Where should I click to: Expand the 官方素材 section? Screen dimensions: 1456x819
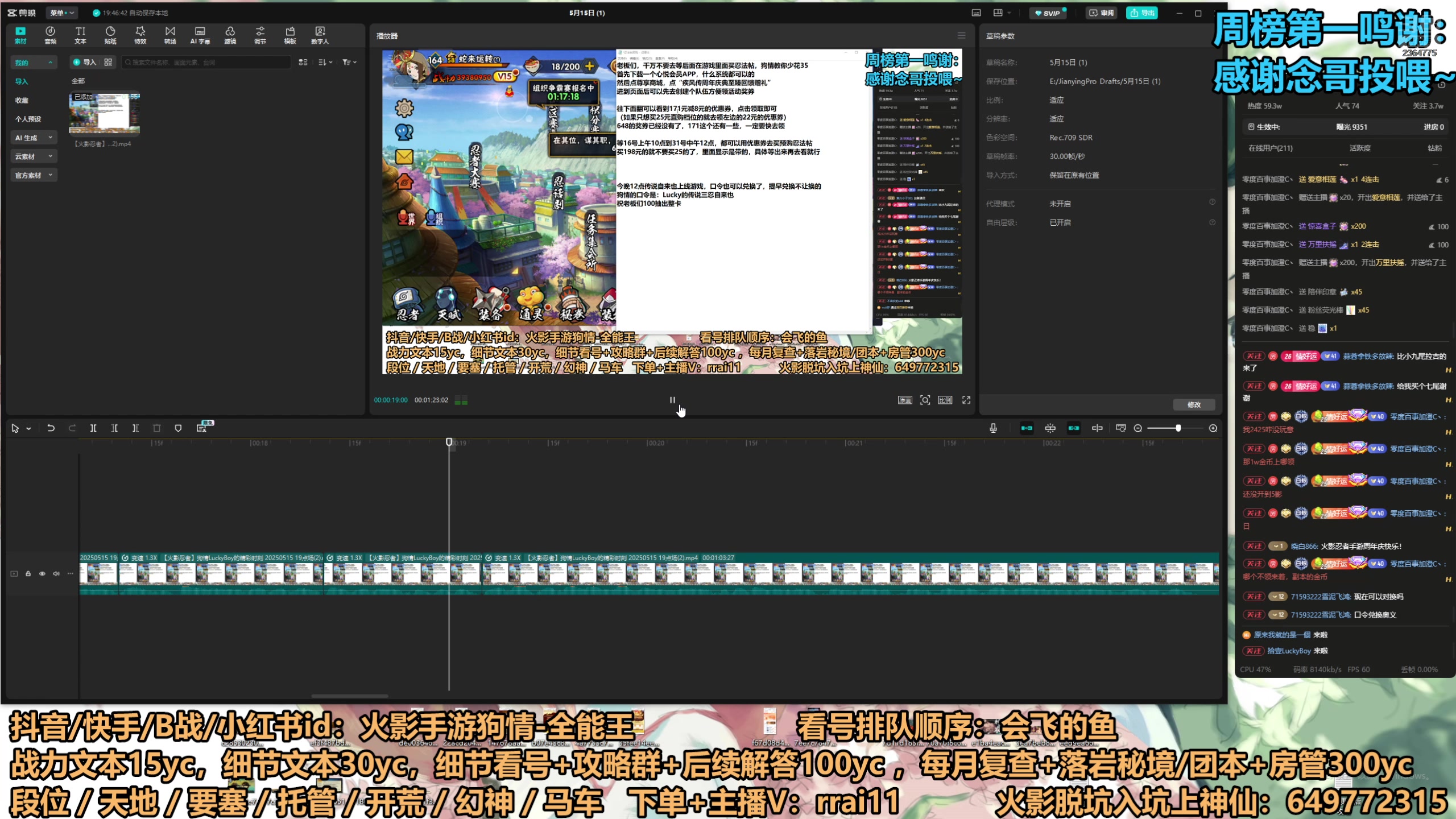click(34, 175)
